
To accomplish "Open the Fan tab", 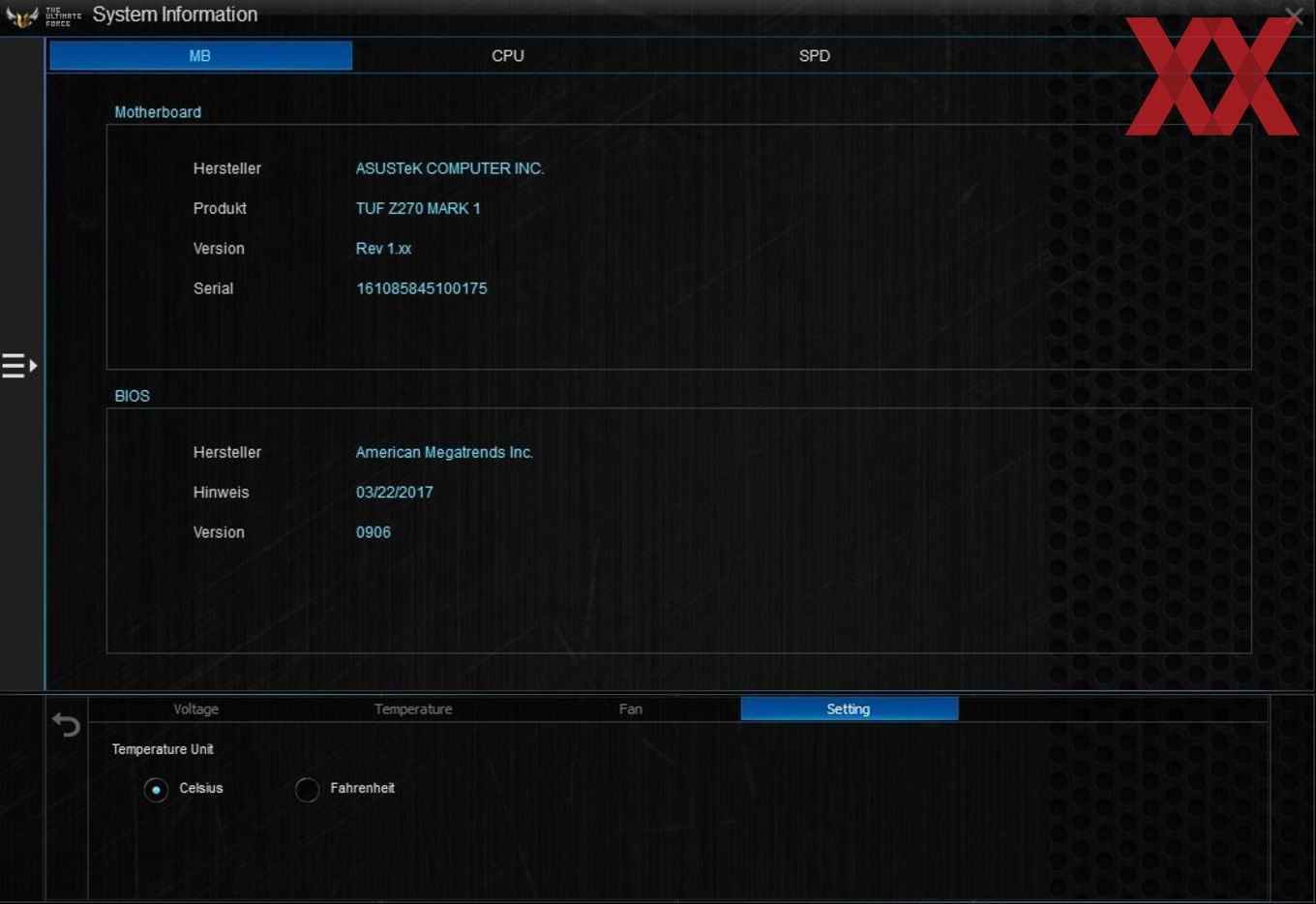I will [631, 709].
